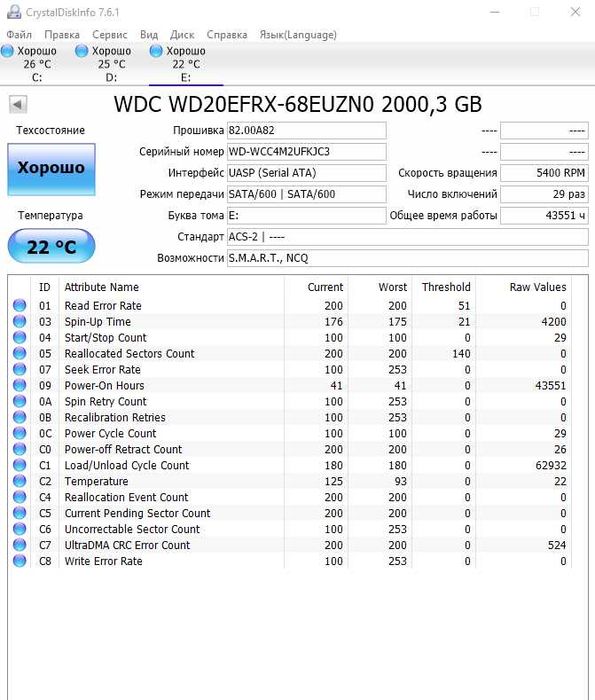Click worst value 93 in Temperature row
Viewport: 595px width, 700px height.
click(x=401, y=481)
